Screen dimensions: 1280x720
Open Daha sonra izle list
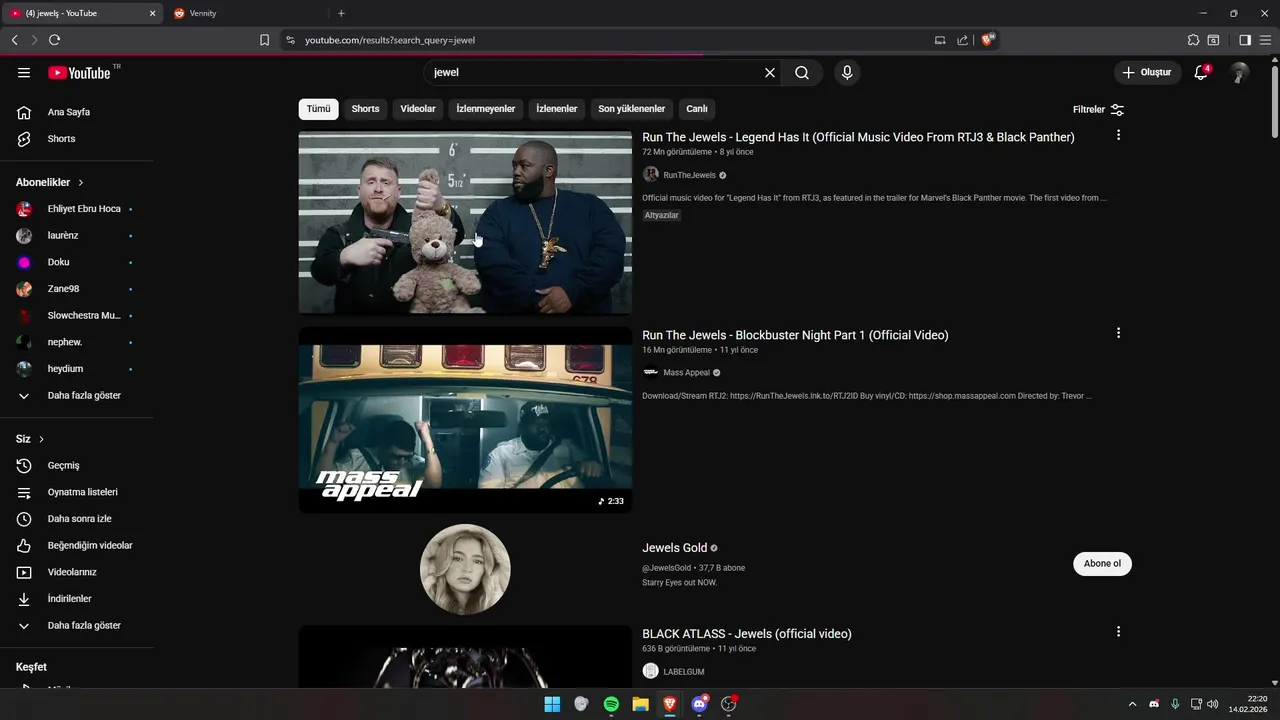tap(77, 519)
